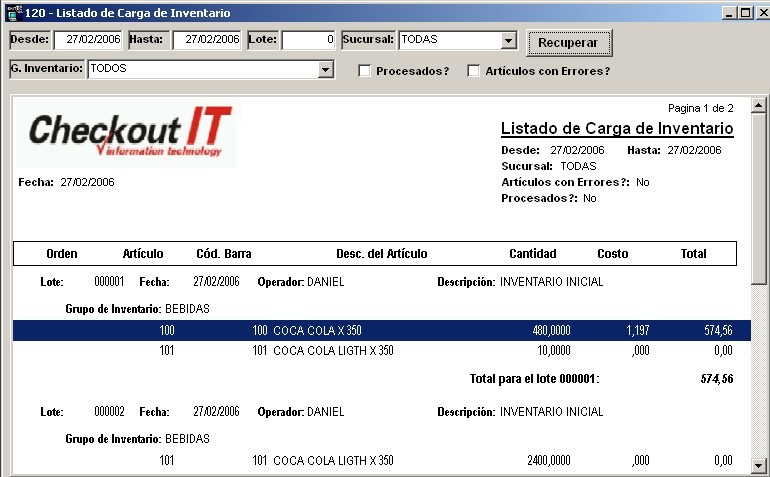Maximize the Listado de Carga window

click(x=745, y=13)
